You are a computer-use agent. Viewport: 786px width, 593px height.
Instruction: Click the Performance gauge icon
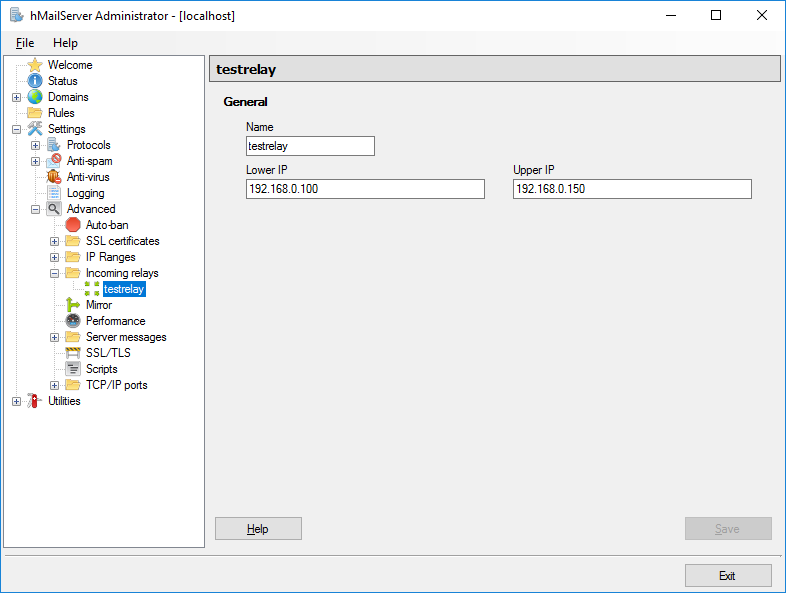pos(73,321)
